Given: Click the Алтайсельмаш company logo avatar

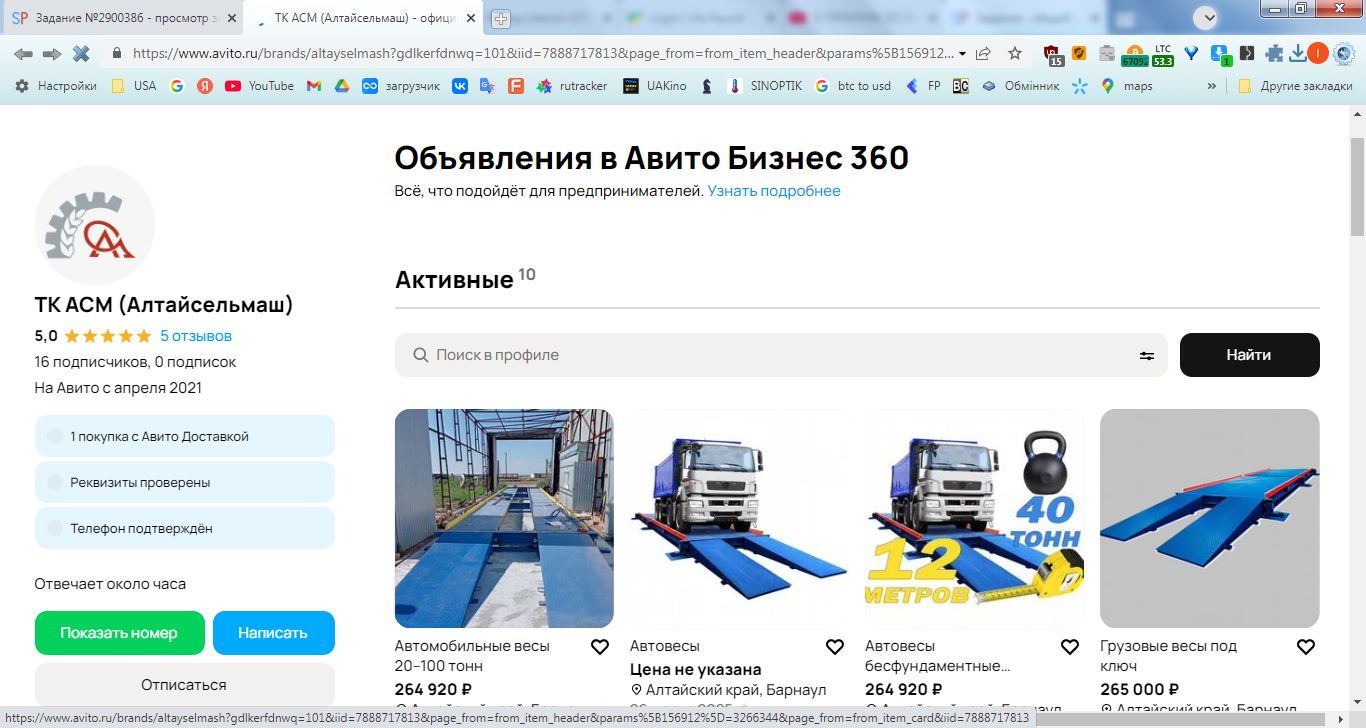Looking at the screenshot, I should (95, 225).
